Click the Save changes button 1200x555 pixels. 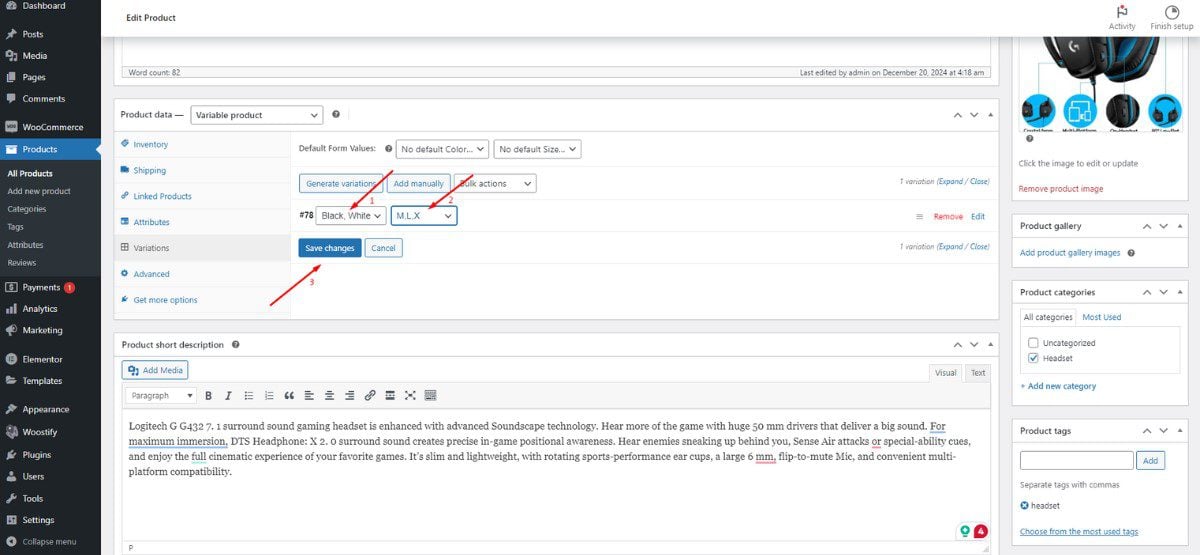coord(329,248)
